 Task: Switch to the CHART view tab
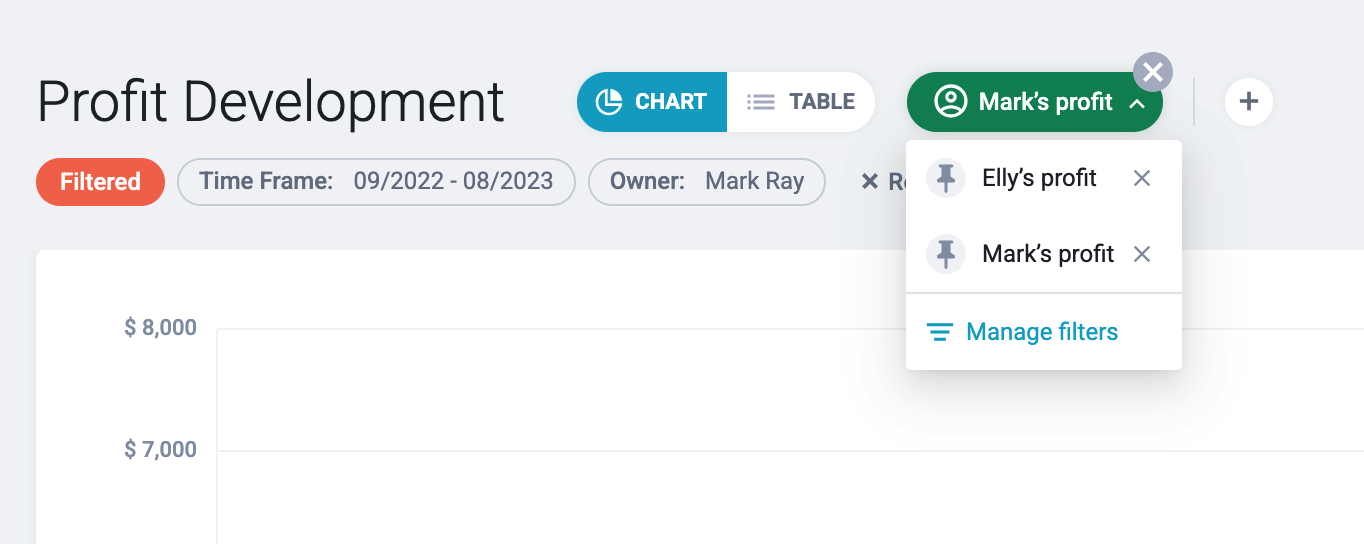click(x=652, y=102)
